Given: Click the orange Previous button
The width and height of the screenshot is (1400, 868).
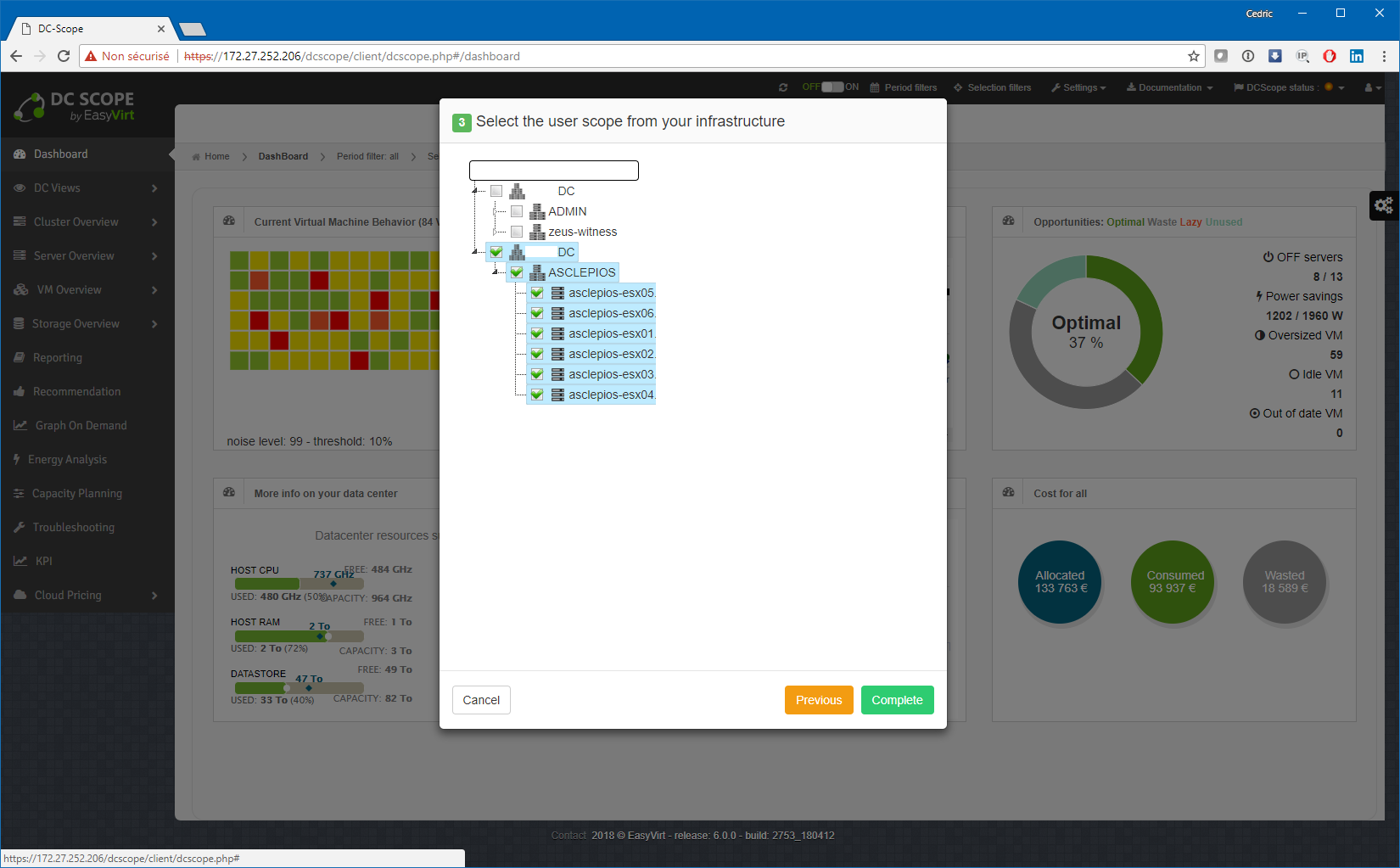Looking at the screenshot, I should click(x=818, y=700).
